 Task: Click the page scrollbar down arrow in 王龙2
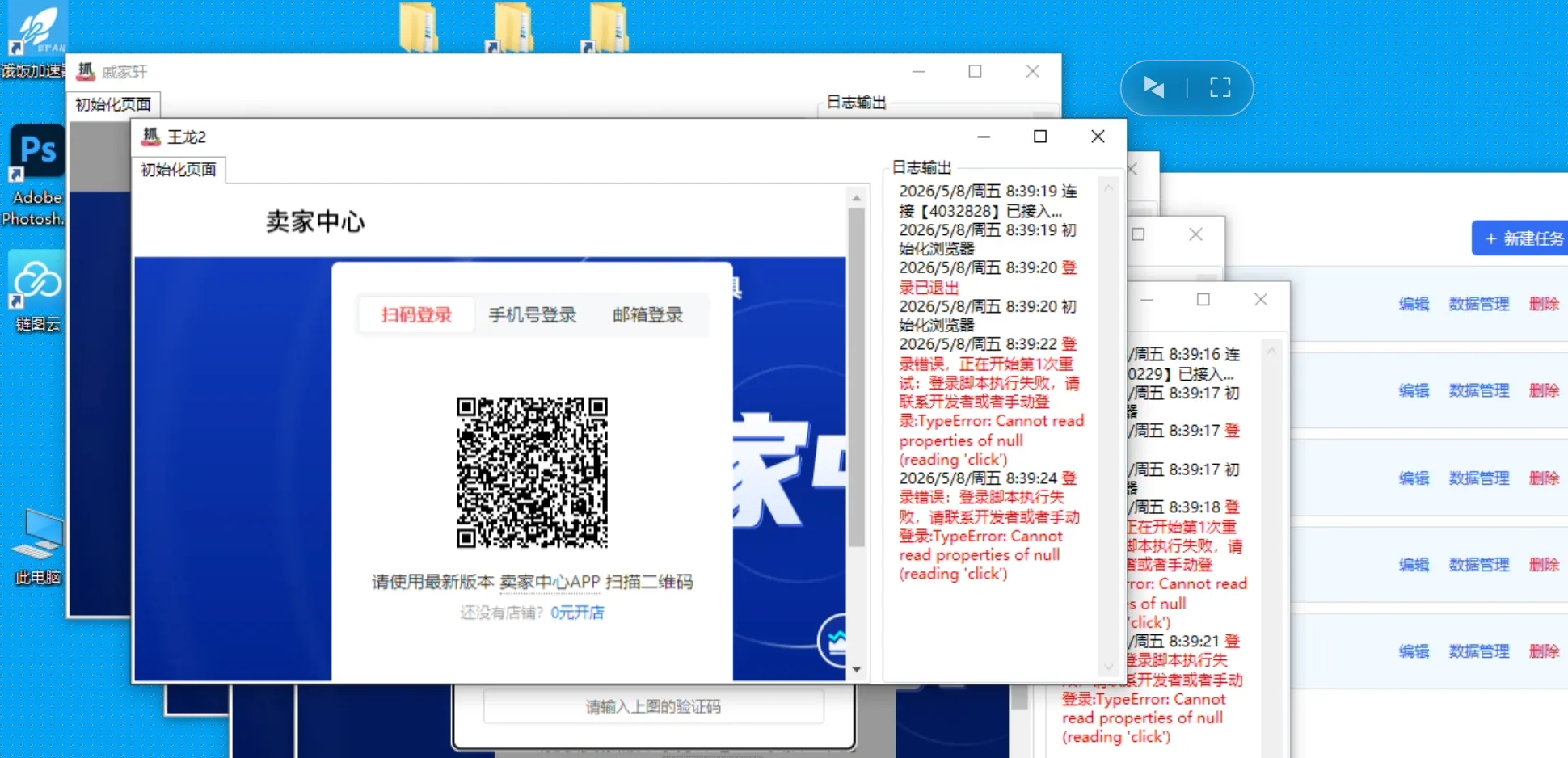click(x=857, y=670)
